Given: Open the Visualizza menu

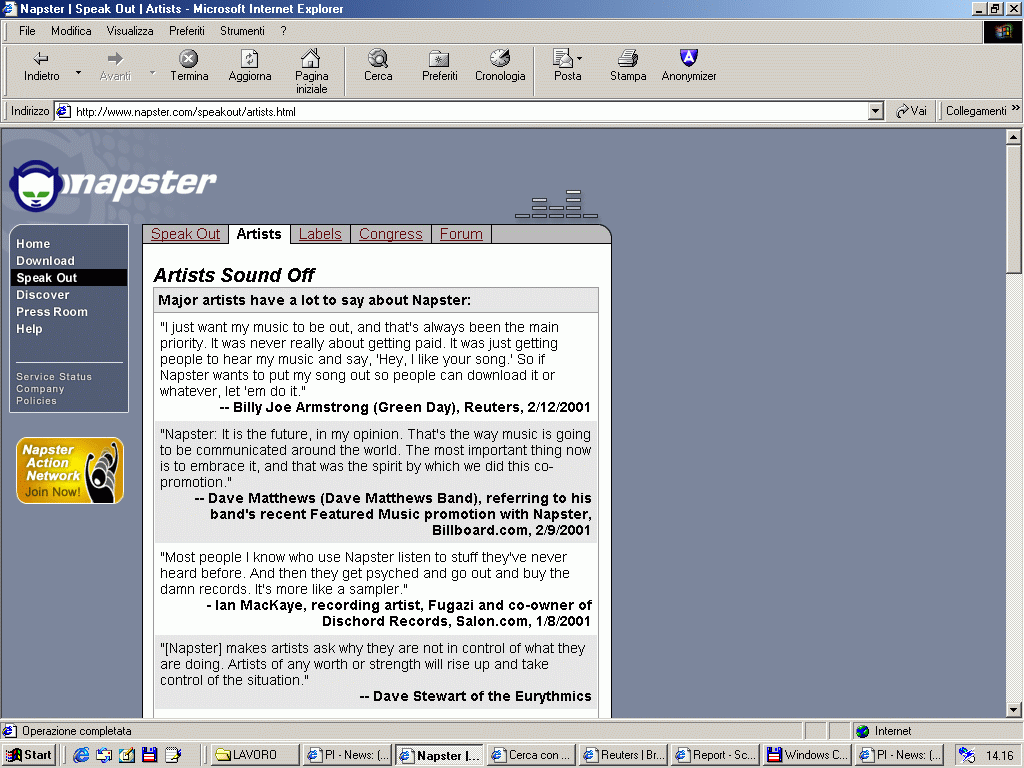Looking at the screenshot, I should (x=130, y=31).
